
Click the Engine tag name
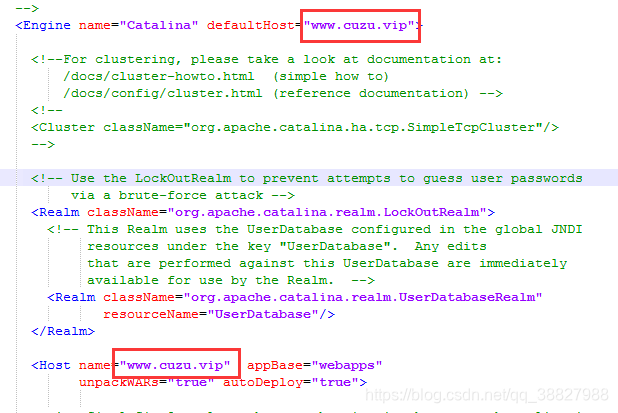(x=47, y=25)
